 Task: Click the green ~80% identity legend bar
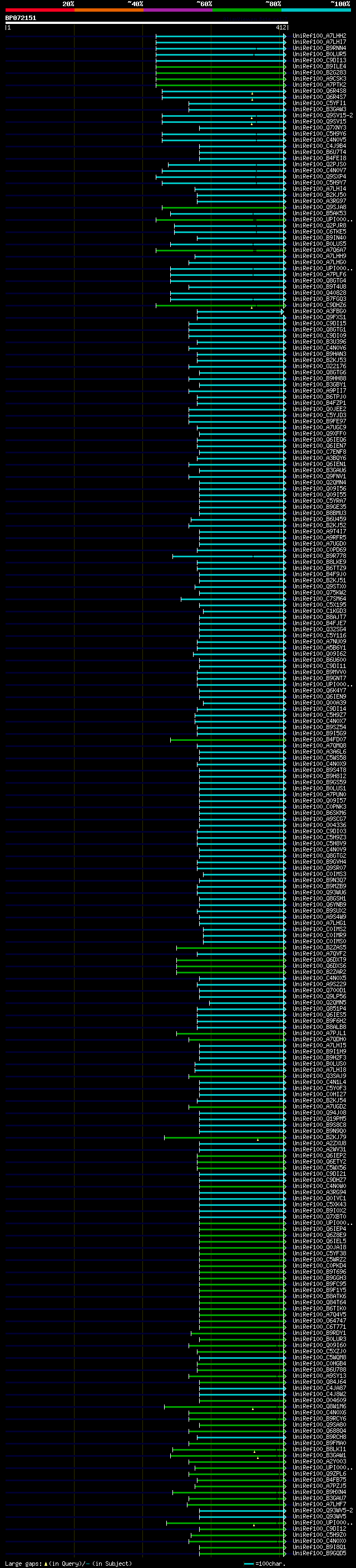pyautogui.click(x=247, y=10)
